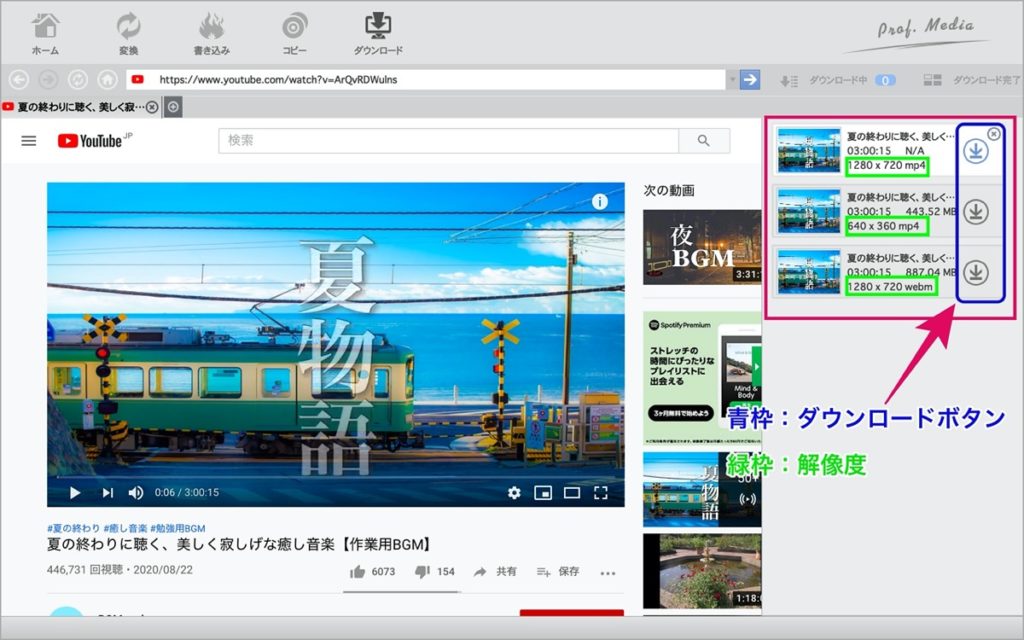Open the video info card icon
The height and width of the screenshot is (640, 1024).
click(x=600, y=201)
